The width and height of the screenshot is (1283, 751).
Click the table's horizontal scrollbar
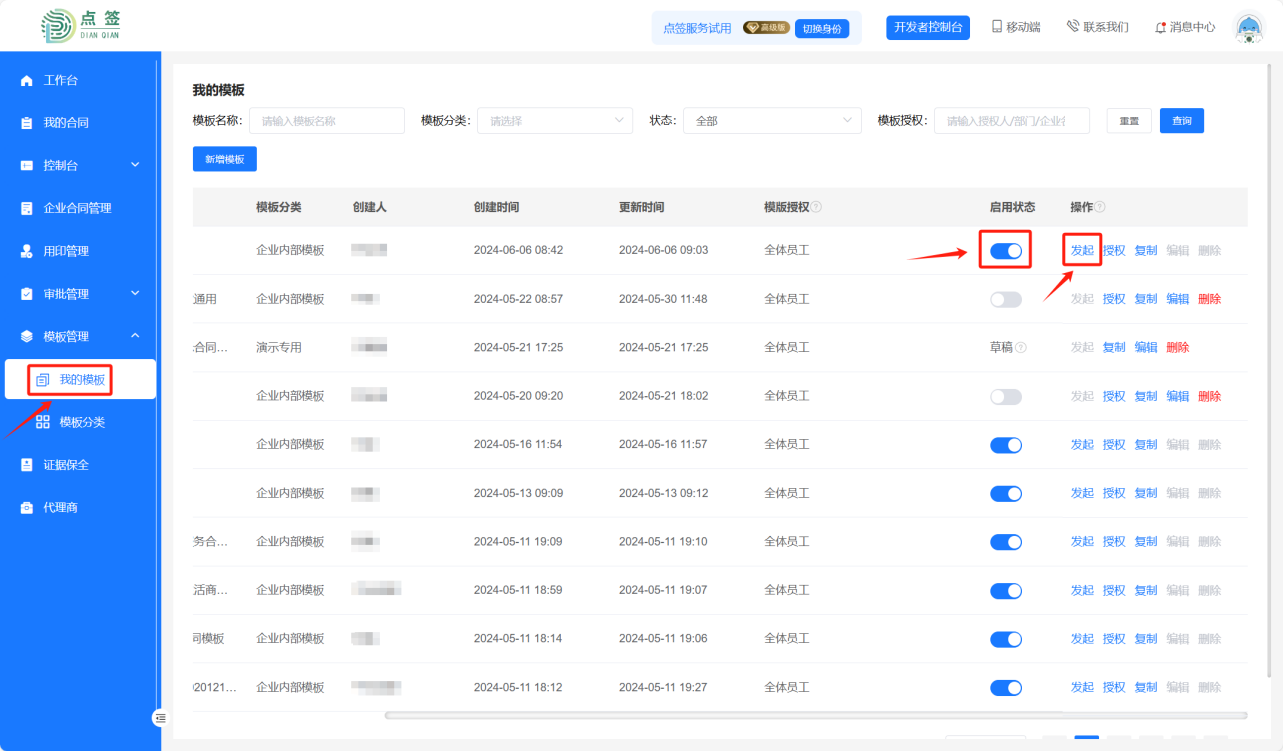(x=816, y=715)
